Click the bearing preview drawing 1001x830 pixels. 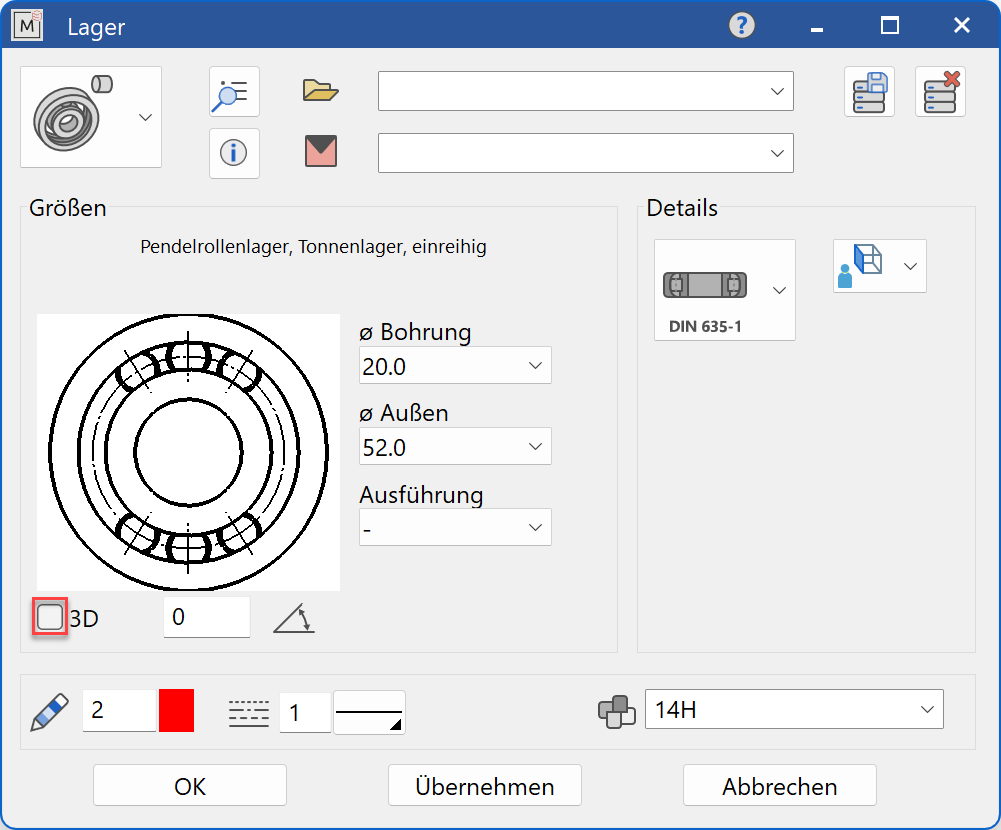coord(188,452)
